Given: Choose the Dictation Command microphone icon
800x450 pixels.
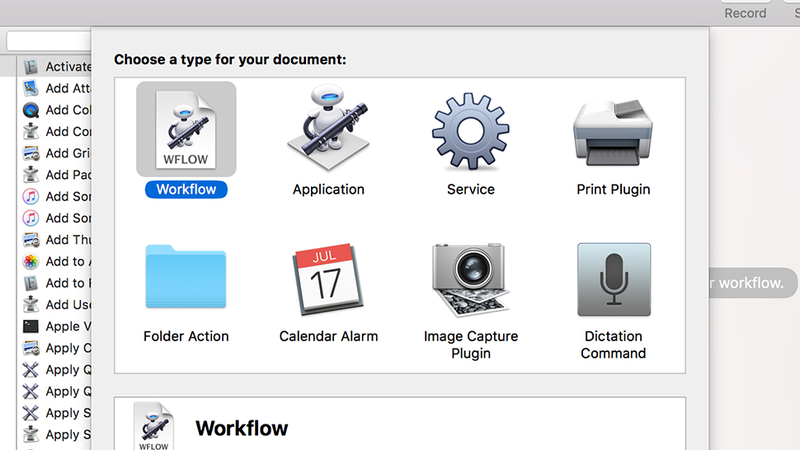Looking at the screenshot, I should pyautogui.click(x=614, y=280).
